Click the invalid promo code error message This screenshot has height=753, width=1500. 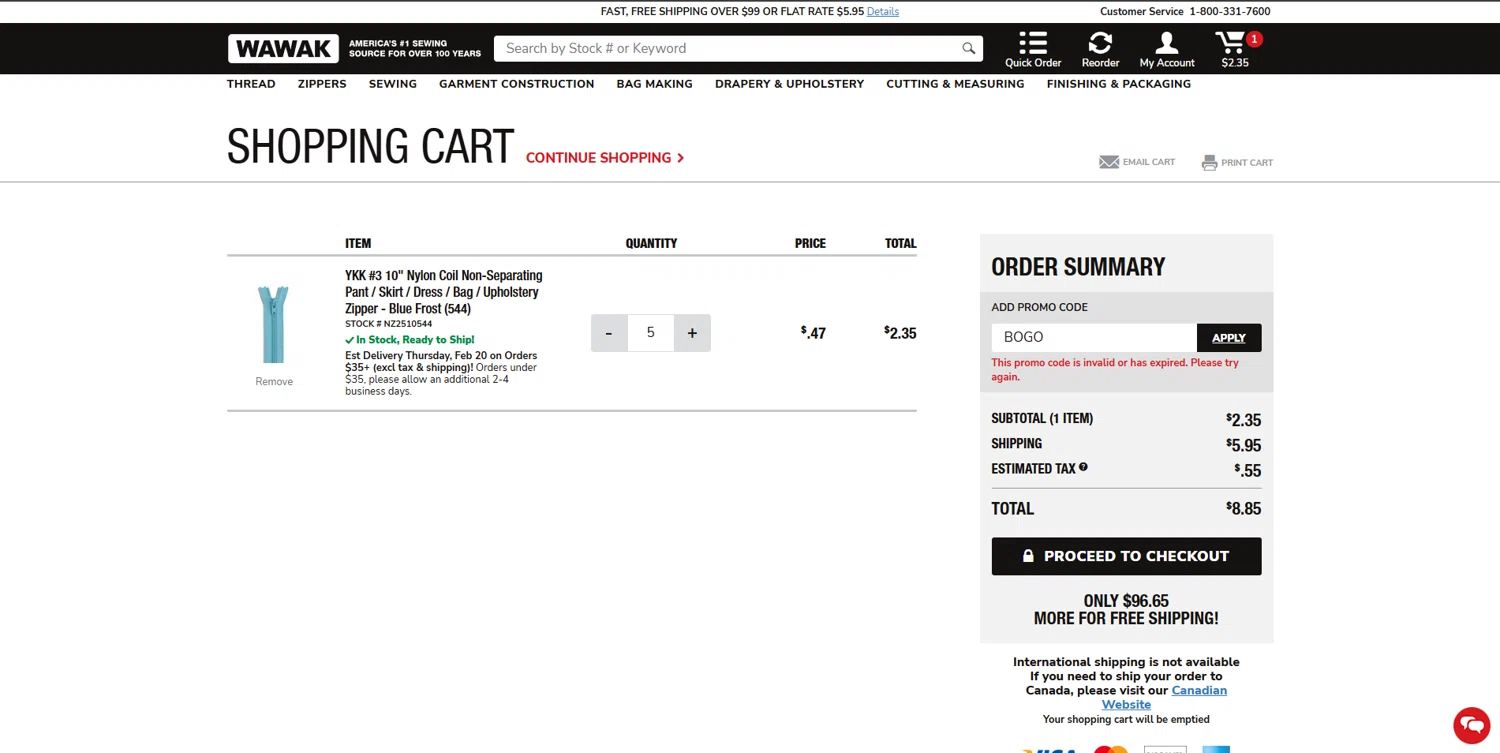click(1115, 370)
